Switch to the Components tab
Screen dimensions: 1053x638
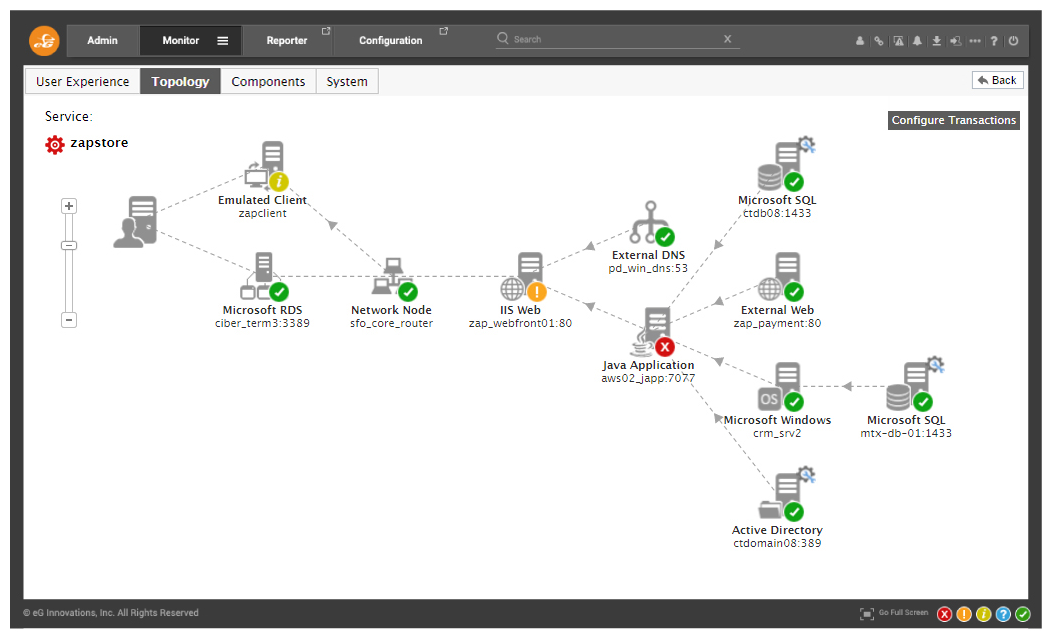pos(268,81)
